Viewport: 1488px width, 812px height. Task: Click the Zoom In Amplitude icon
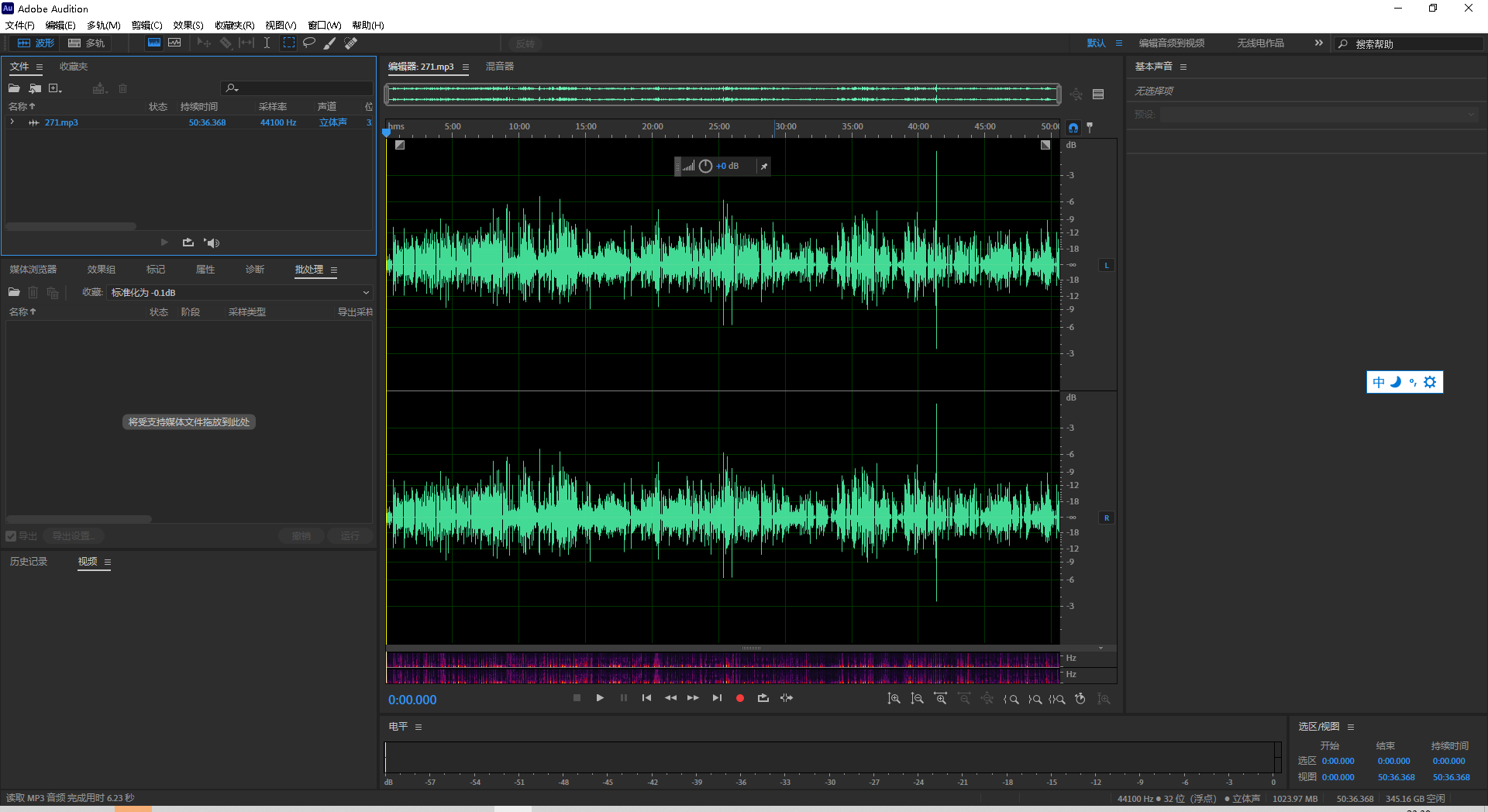click(894, 699)
